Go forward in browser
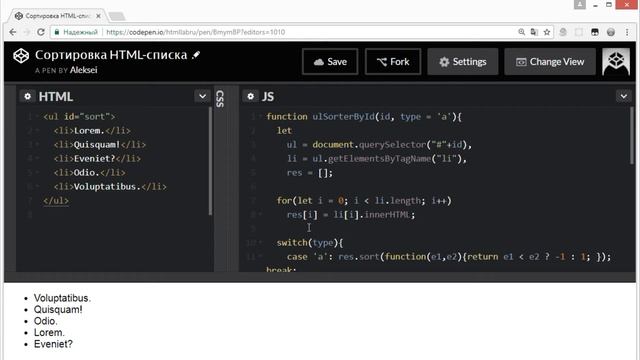 [x=27, y=32]
